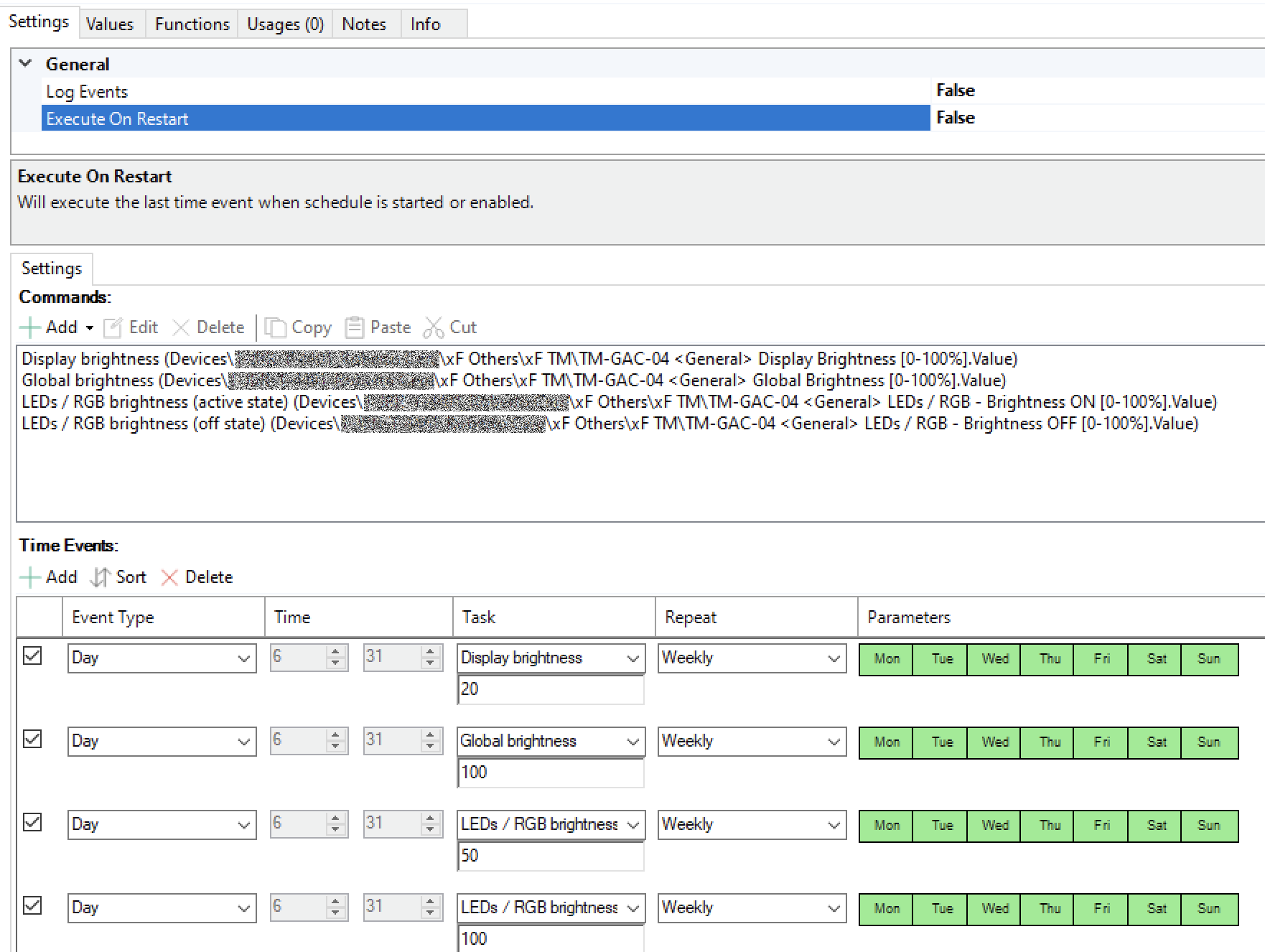Select the Log Events property row
Screen dimensions: 1265x952
[652, 91]
